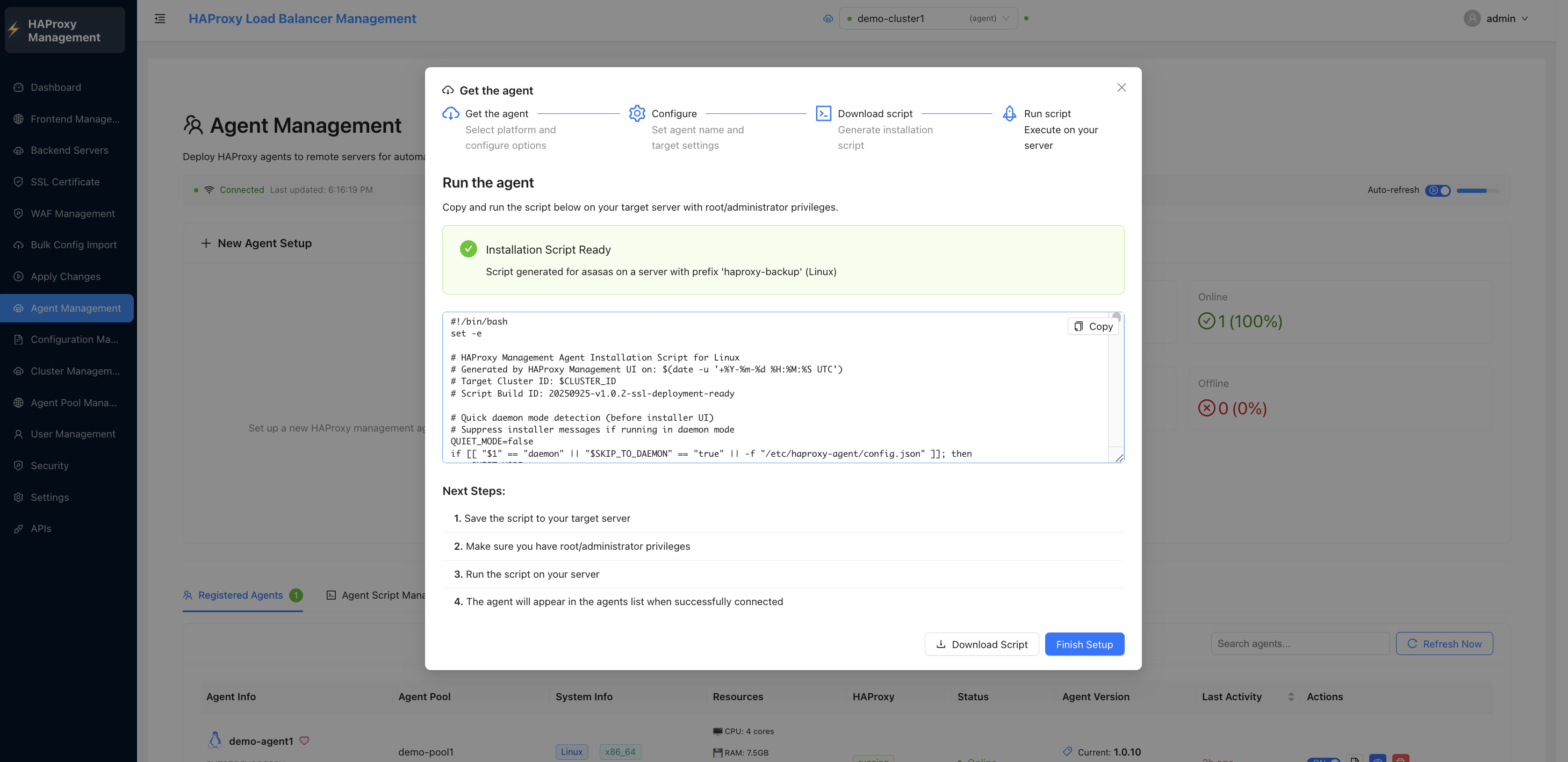
Task: Click the Linux platform tag
Action: (x=572, y=752)
